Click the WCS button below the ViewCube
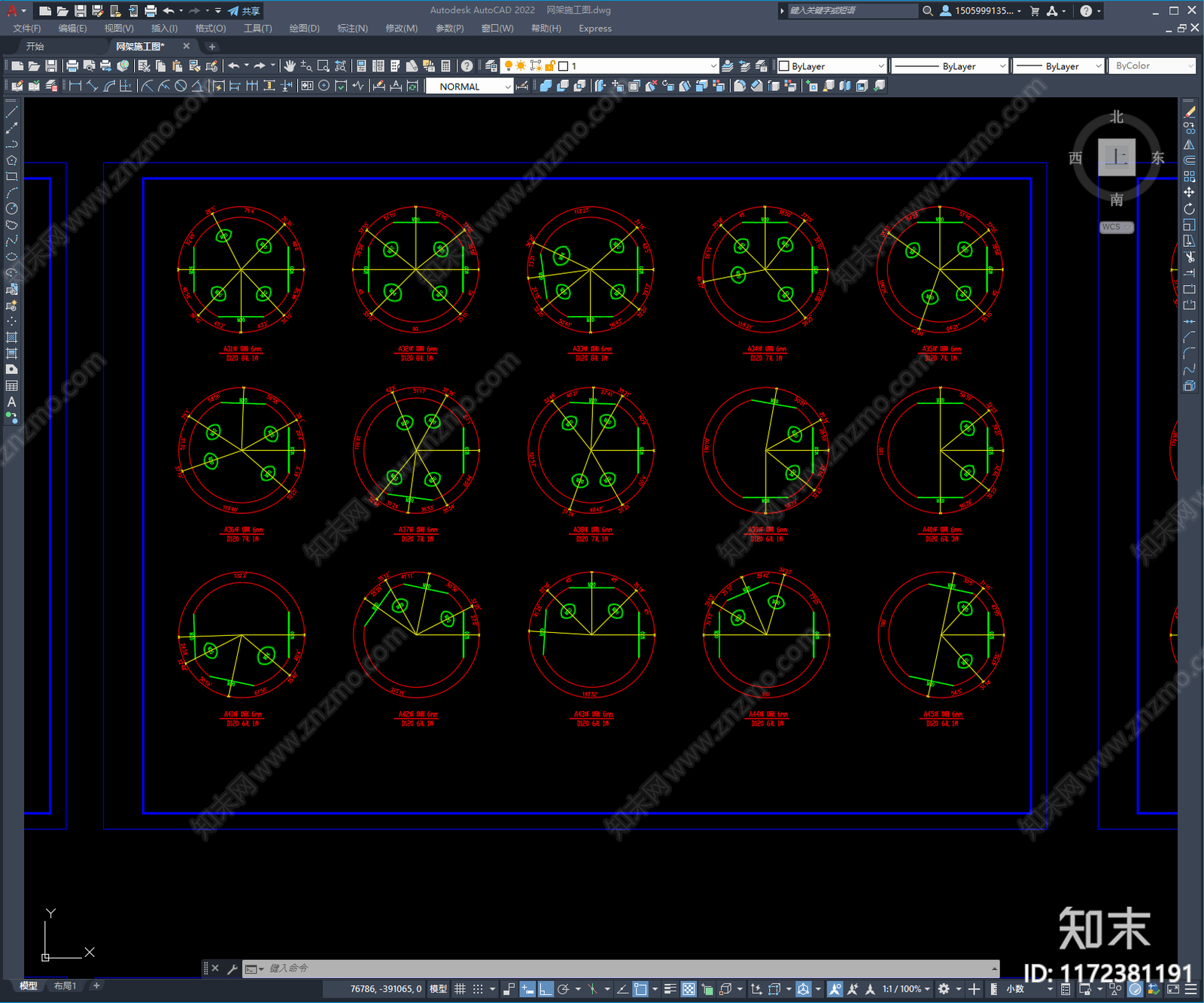The image size is (1204, 1003). [1116, 227]
